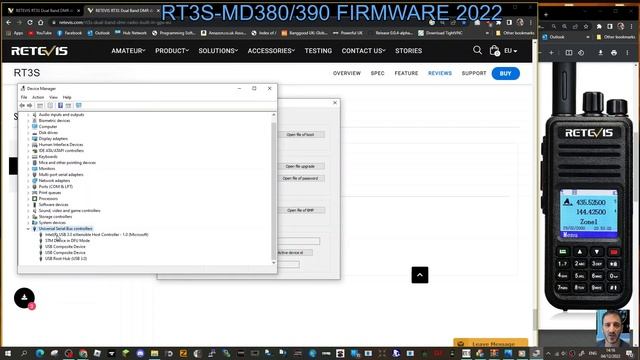
Task: Click the FEATURE link on RT3S page
Action: pos(406,73)
